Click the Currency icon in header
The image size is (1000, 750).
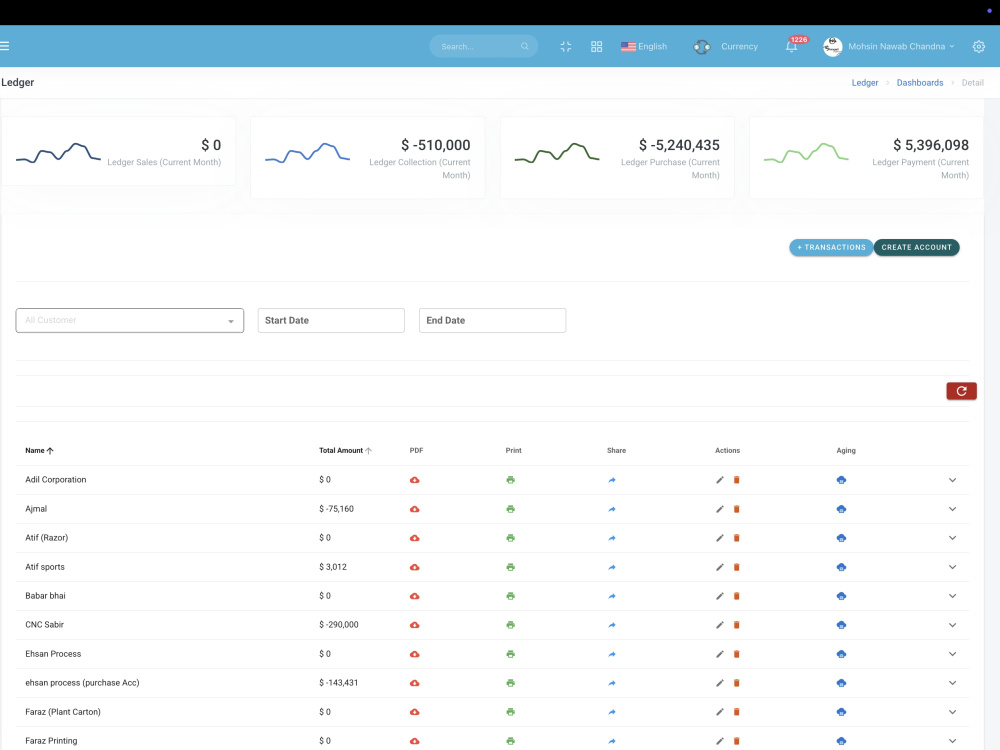[702, 47]
